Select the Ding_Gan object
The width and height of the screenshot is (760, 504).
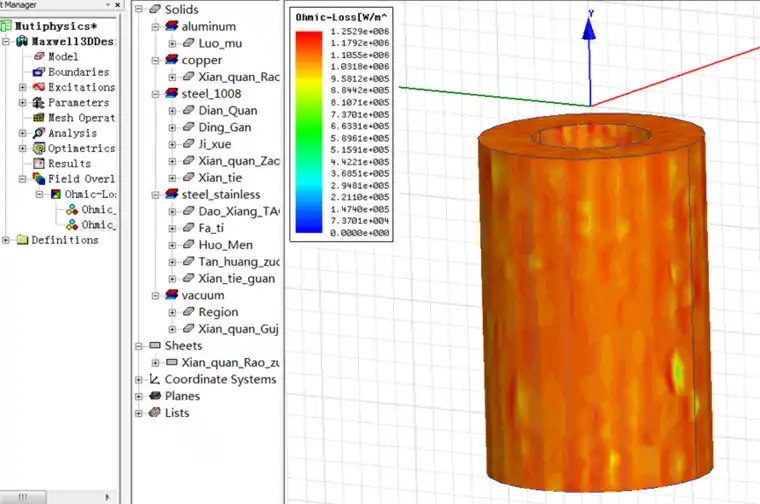(224, 127)
